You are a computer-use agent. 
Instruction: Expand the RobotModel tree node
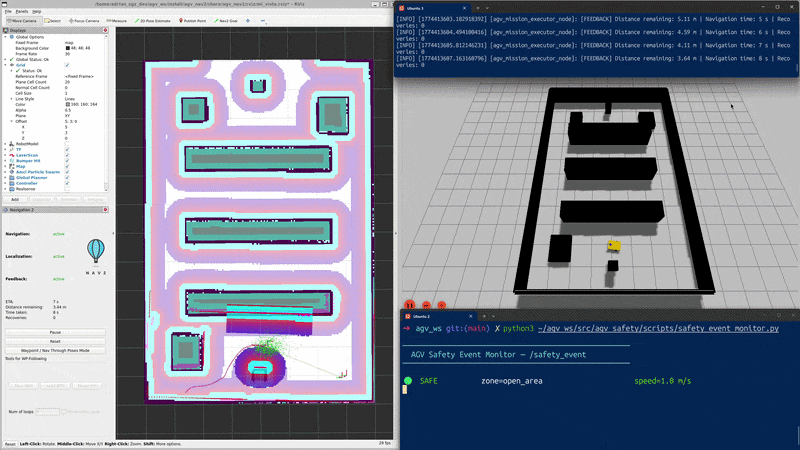tap(6, 144)
